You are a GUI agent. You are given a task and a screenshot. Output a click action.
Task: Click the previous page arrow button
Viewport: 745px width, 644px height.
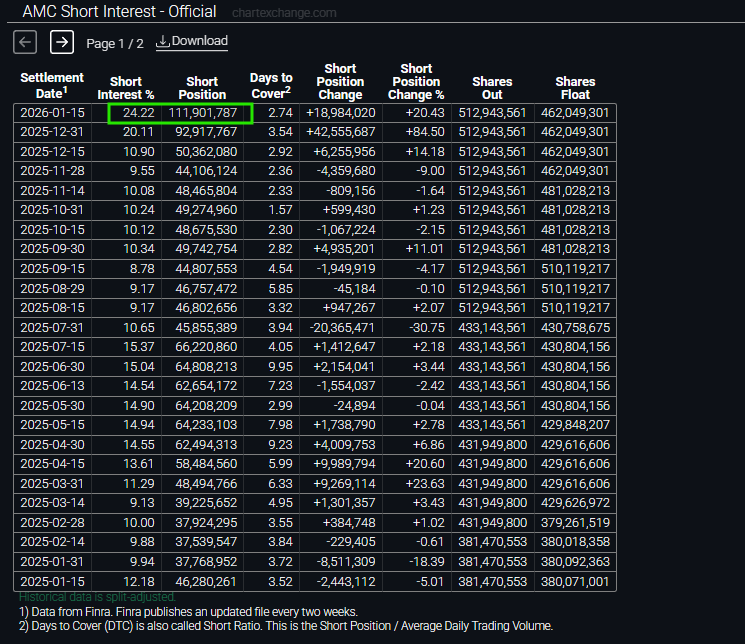coord(25,42)
